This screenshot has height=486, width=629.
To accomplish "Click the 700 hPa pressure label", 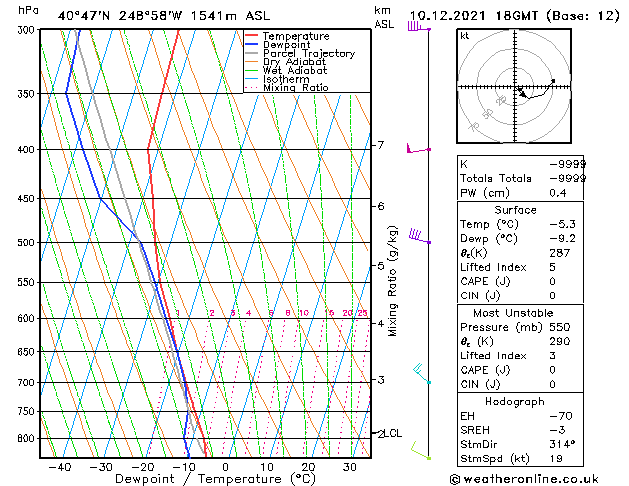I will pos(28,383).
